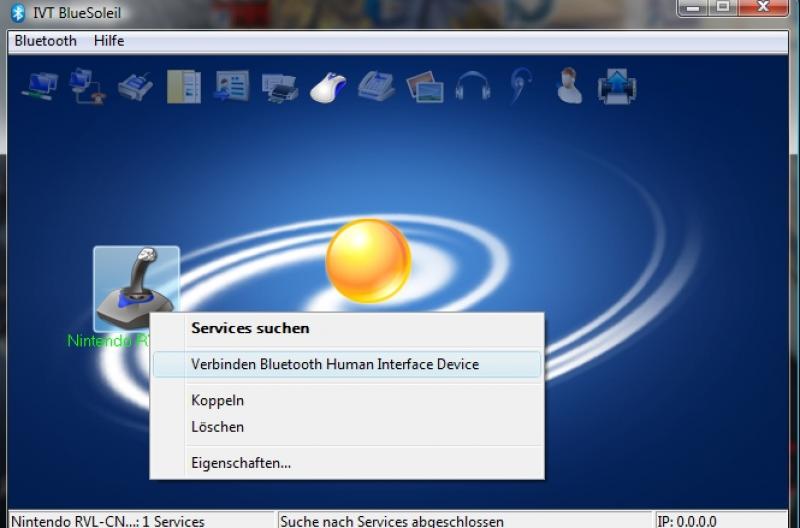Click the Object Push upload icon
The width and height of the screenshot is (800, 528).
click(x=618, y=87)
